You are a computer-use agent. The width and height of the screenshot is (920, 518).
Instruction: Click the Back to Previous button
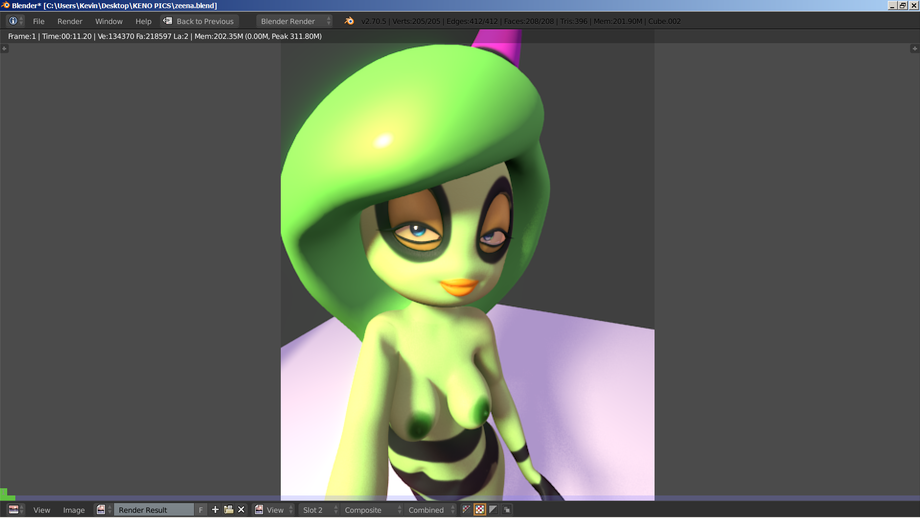click(199, 21)
